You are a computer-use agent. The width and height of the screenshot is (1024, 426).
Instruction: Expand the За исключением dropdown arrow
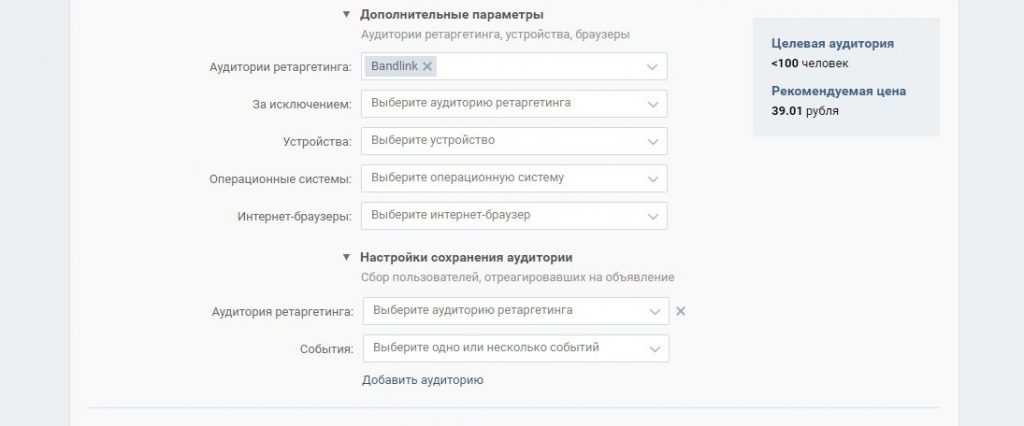652,104
